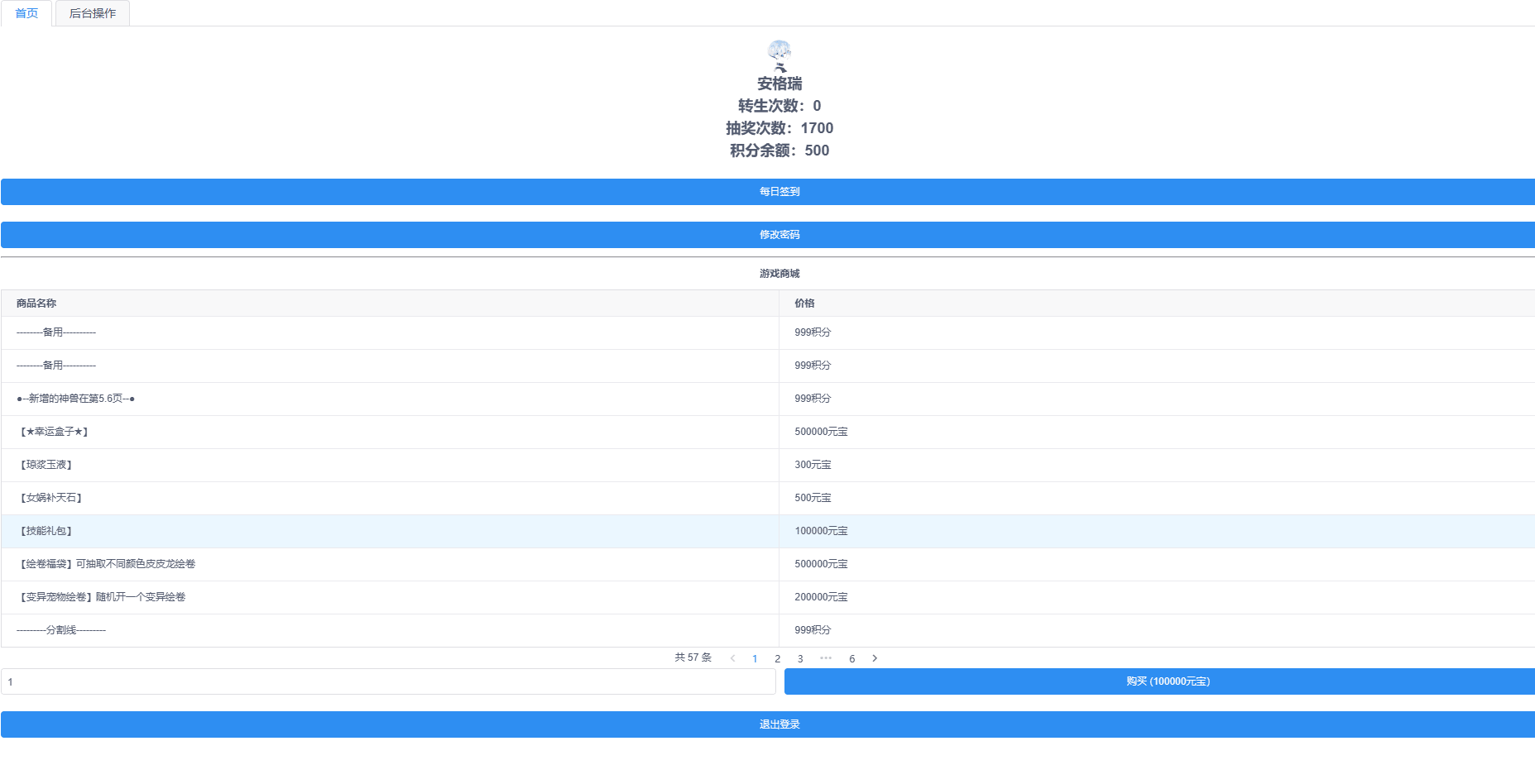Click the 每日签到 sign-in button
The height and width of the screenshot is (784, 1535).
click(767, 191)
